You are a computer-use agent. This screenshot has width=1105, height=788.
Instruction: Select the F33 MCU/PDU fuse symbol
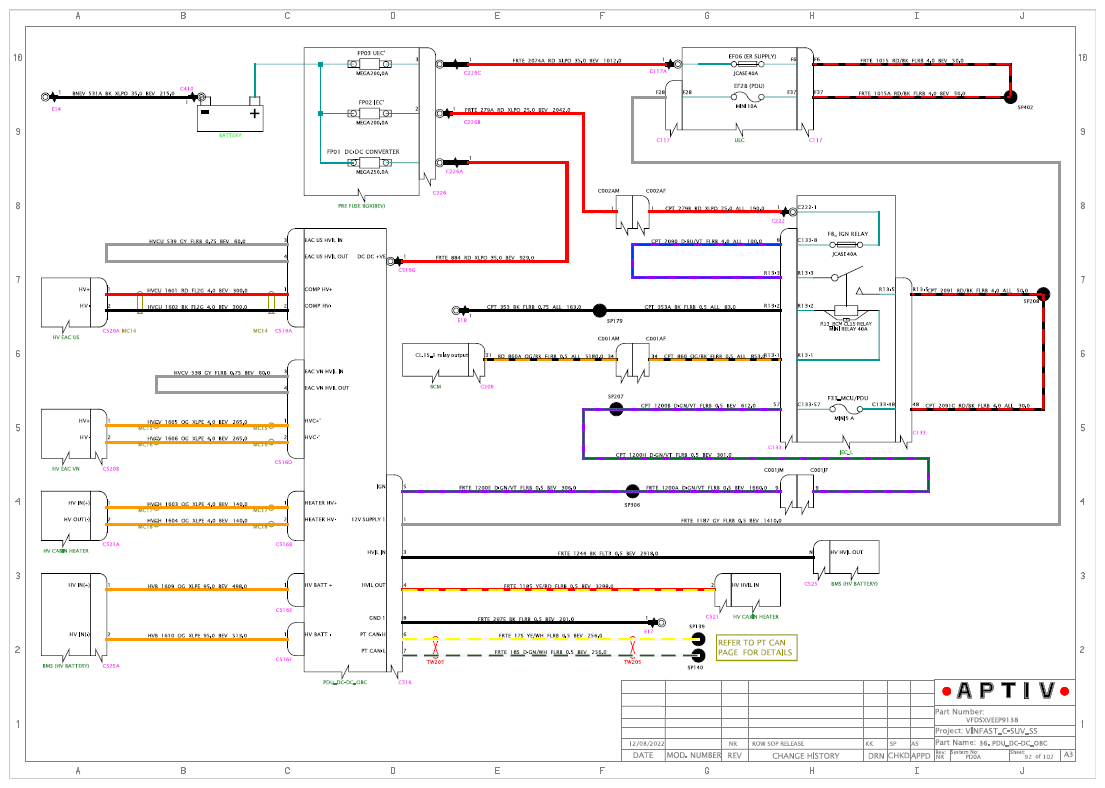[x=846, y=410]
